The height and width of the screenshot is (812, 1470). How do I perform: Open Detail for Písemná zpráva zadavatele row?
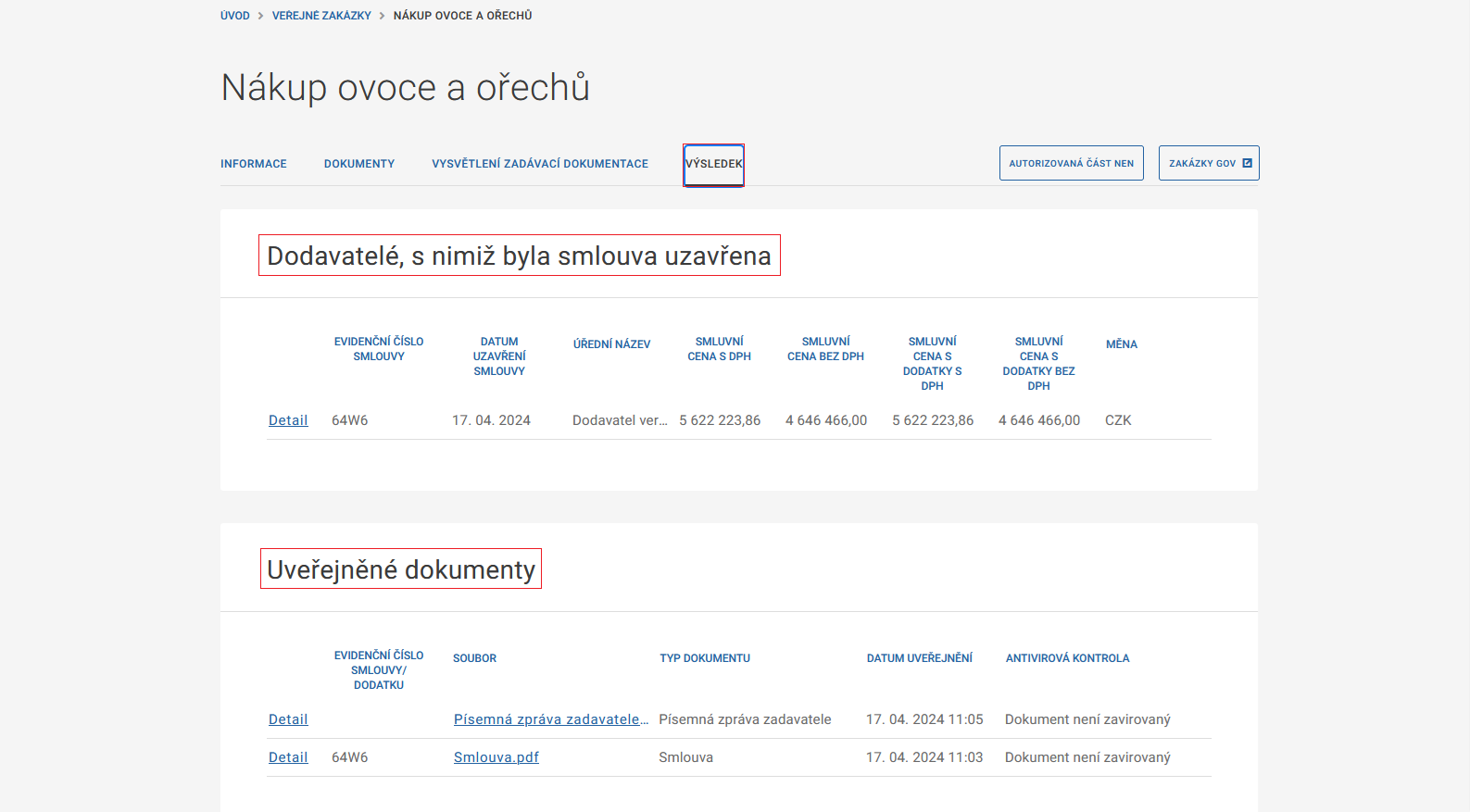[288, 719]
